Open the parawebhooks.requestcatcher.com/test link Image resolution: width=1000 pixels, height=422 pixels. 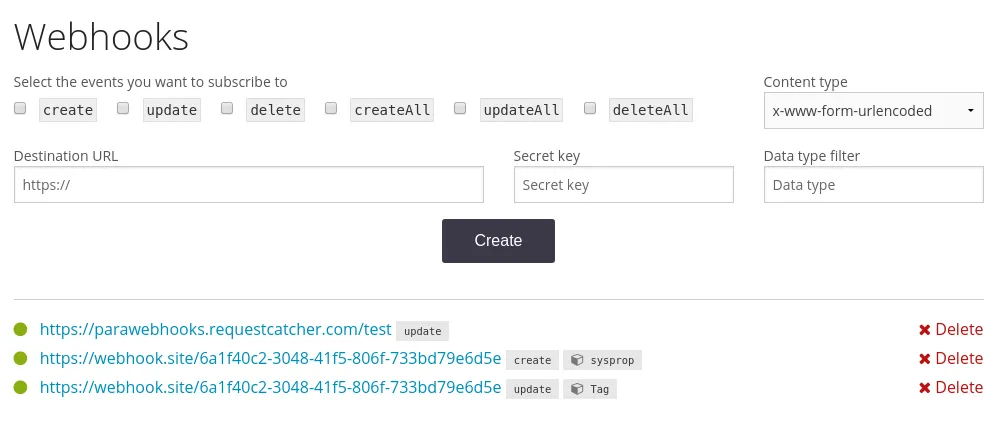click(x=215, y=330)
